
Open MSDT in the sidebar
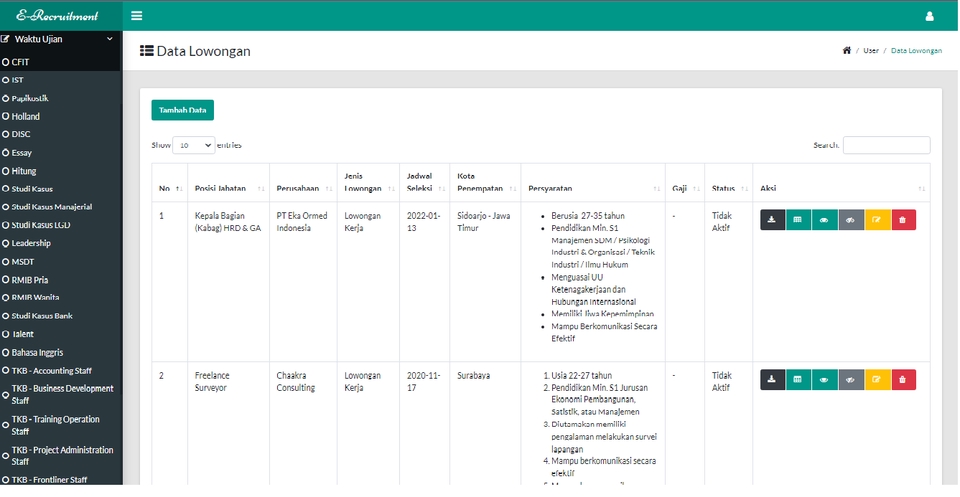coord(61,262)
